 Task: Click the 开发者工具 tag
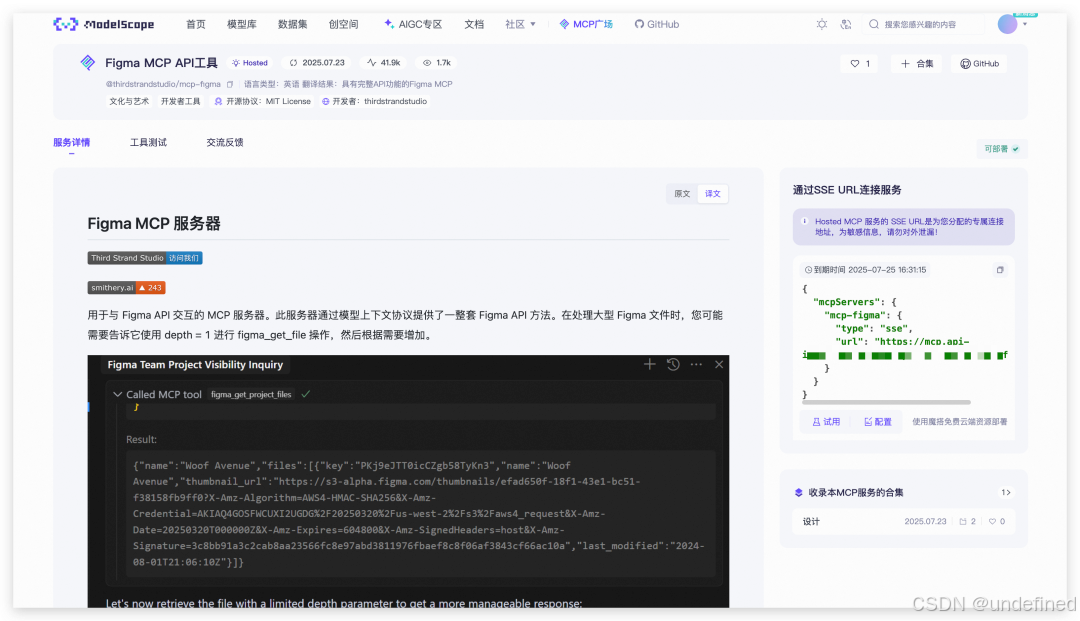pos(180,101)
